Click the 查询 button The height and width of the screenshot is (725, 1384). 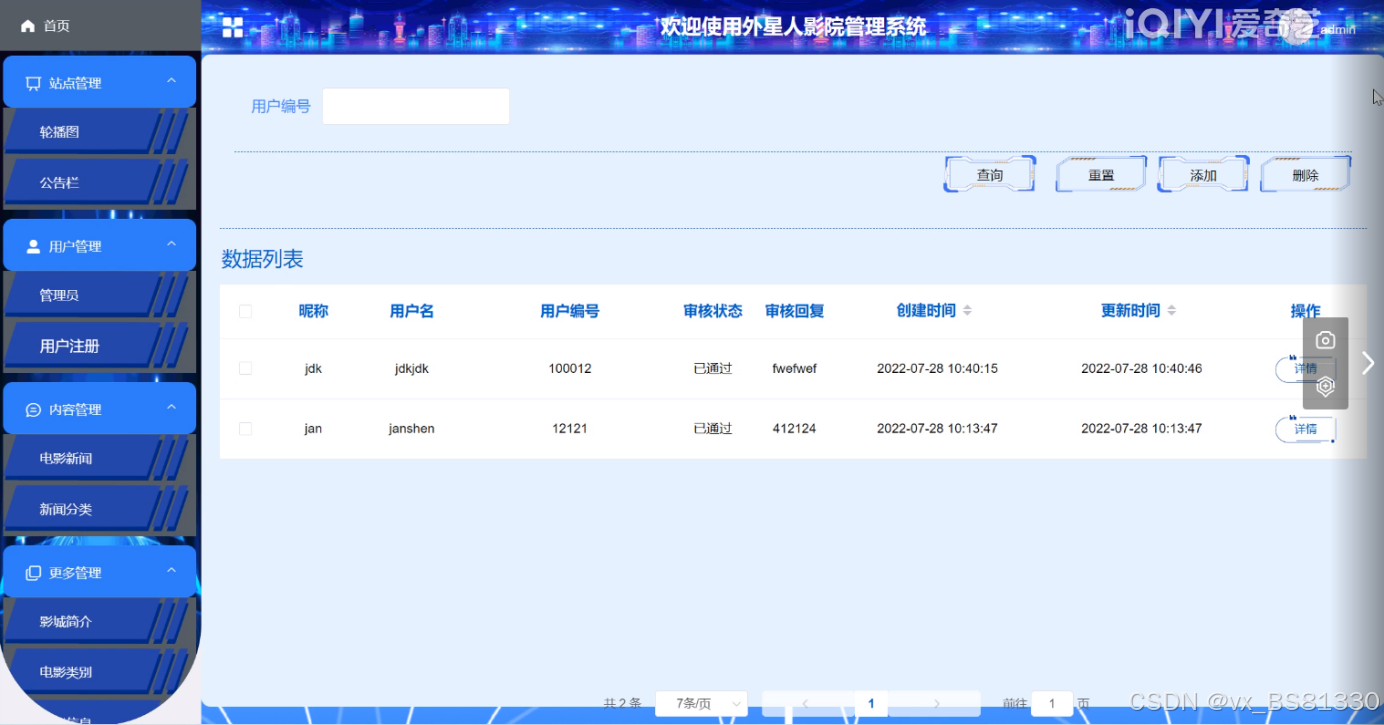[990, 175]
